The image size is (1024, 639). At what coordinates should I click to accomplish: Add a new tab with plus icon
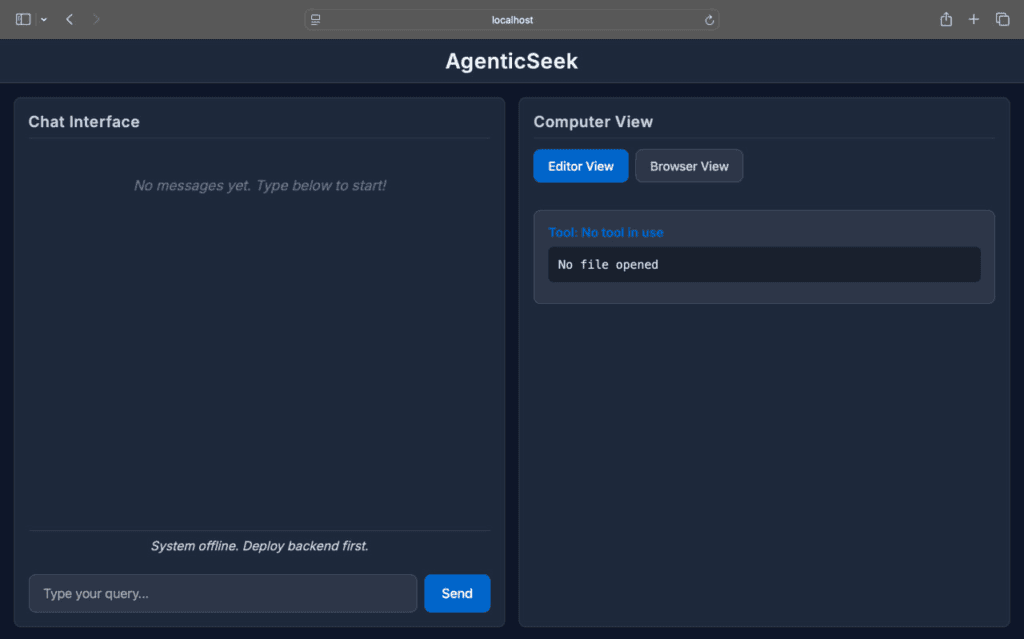pyautogui.click(x=974, y=20)
